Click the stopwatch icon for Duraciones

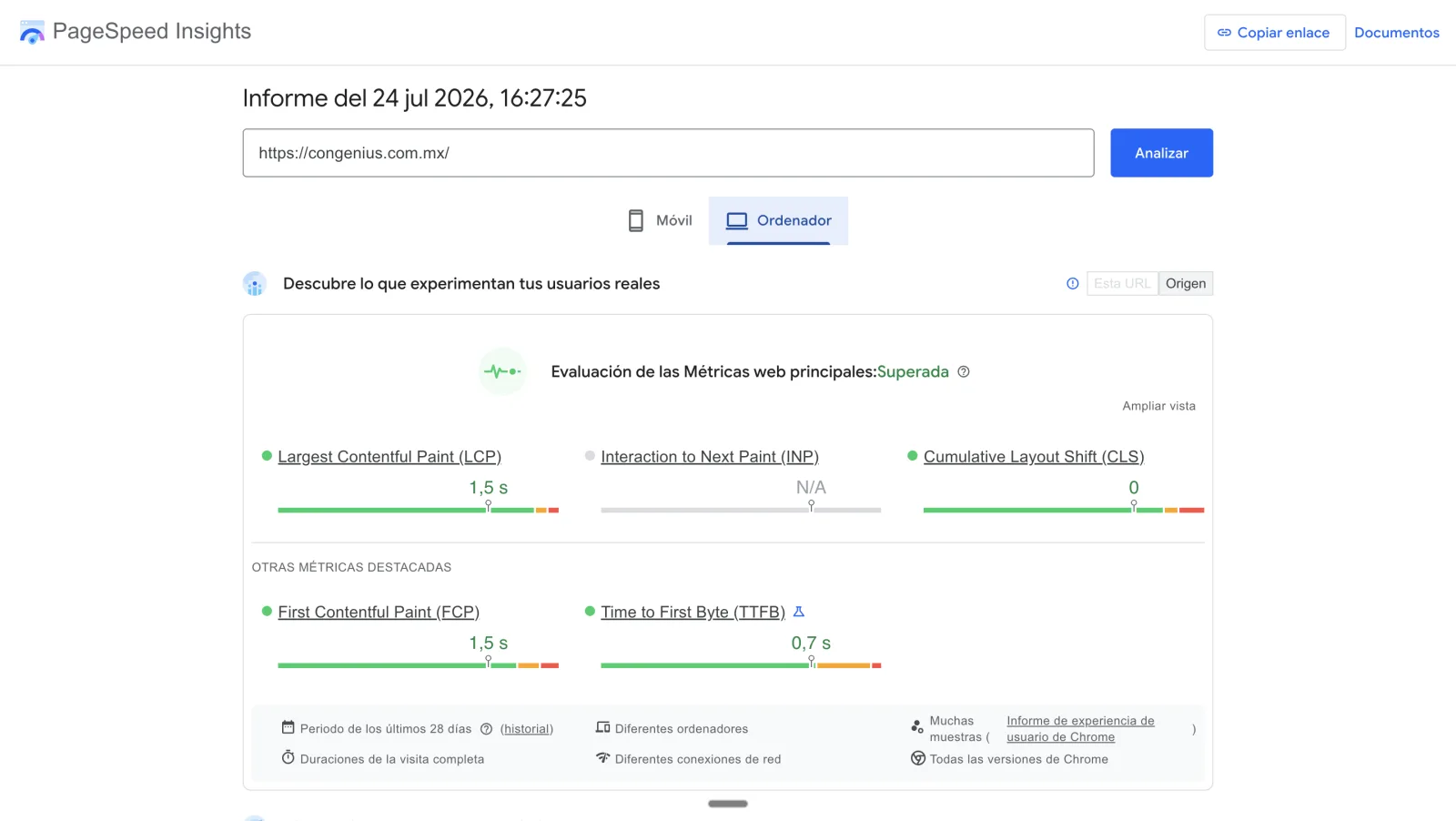click(x=288, y=757)
